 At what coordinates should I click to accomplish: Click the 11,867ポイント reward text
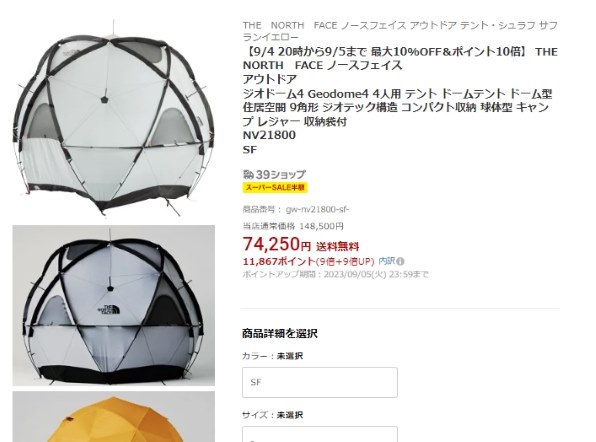[x=279, y=261]
